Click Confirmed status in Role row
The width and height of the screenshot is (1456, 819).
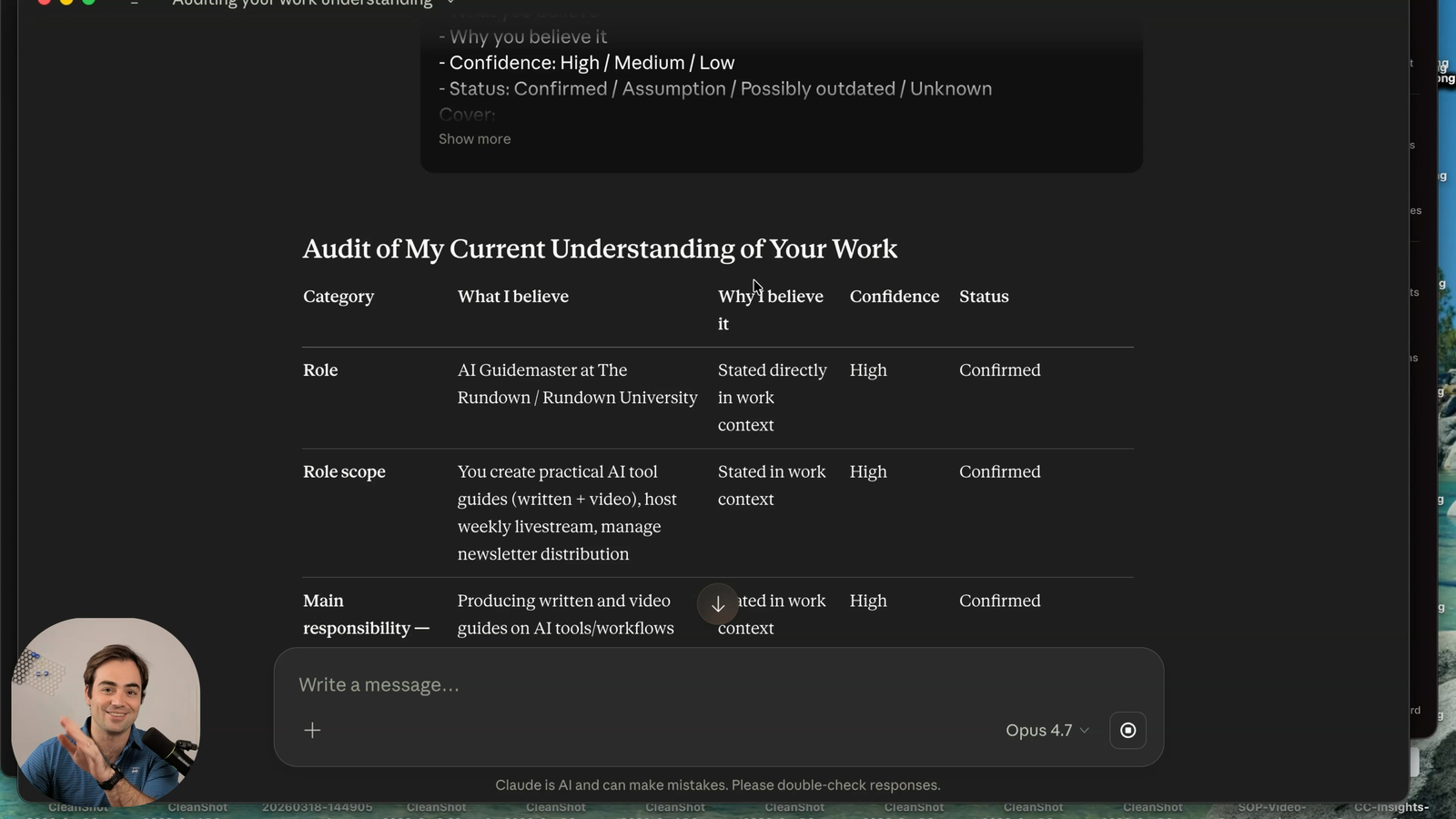(999, 369)
